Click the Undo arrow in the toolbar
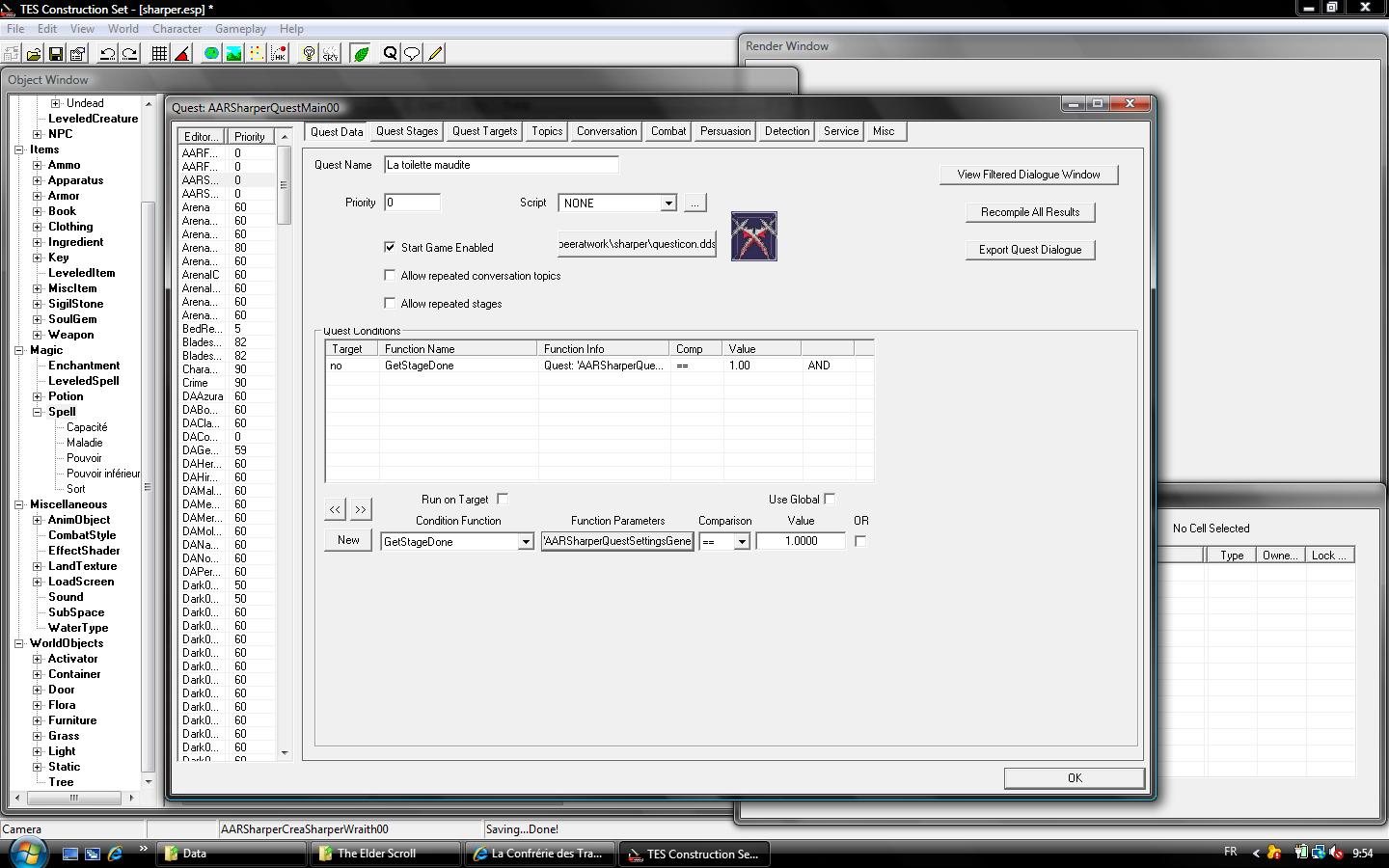The image size is (1389, 868). click(108, 54)
